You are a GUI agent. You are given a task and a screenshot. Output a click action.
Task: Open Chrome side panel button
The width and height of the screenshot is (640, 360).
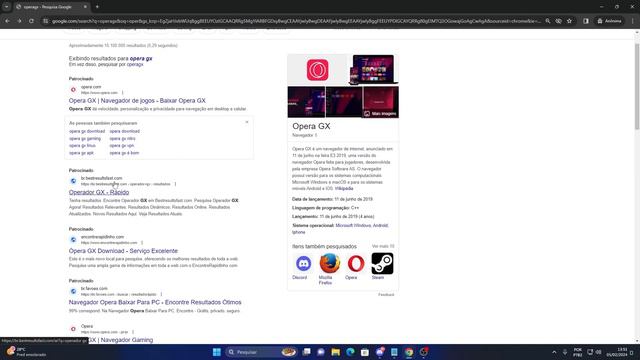586,21
